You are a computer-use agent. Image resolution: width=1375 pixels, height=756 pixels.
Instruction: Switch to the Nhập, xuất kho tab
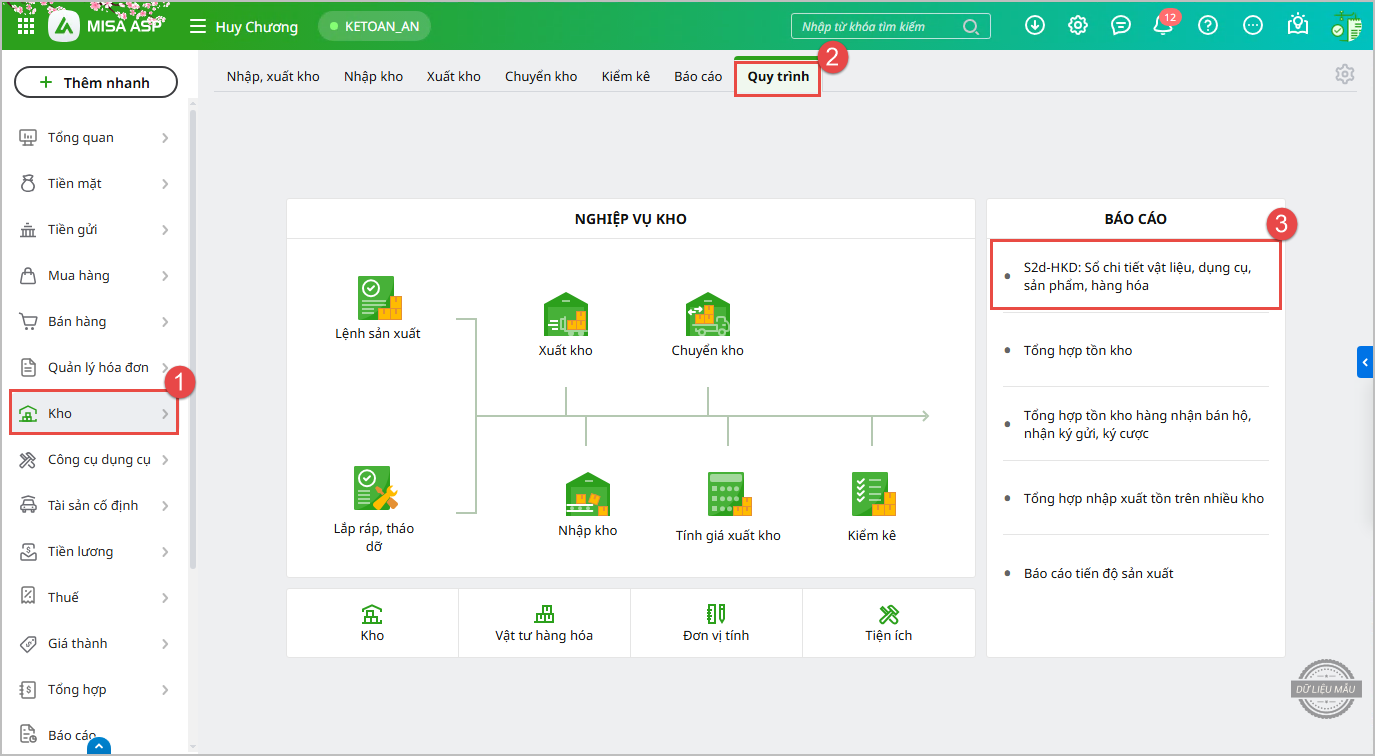(x=273, y=76)
